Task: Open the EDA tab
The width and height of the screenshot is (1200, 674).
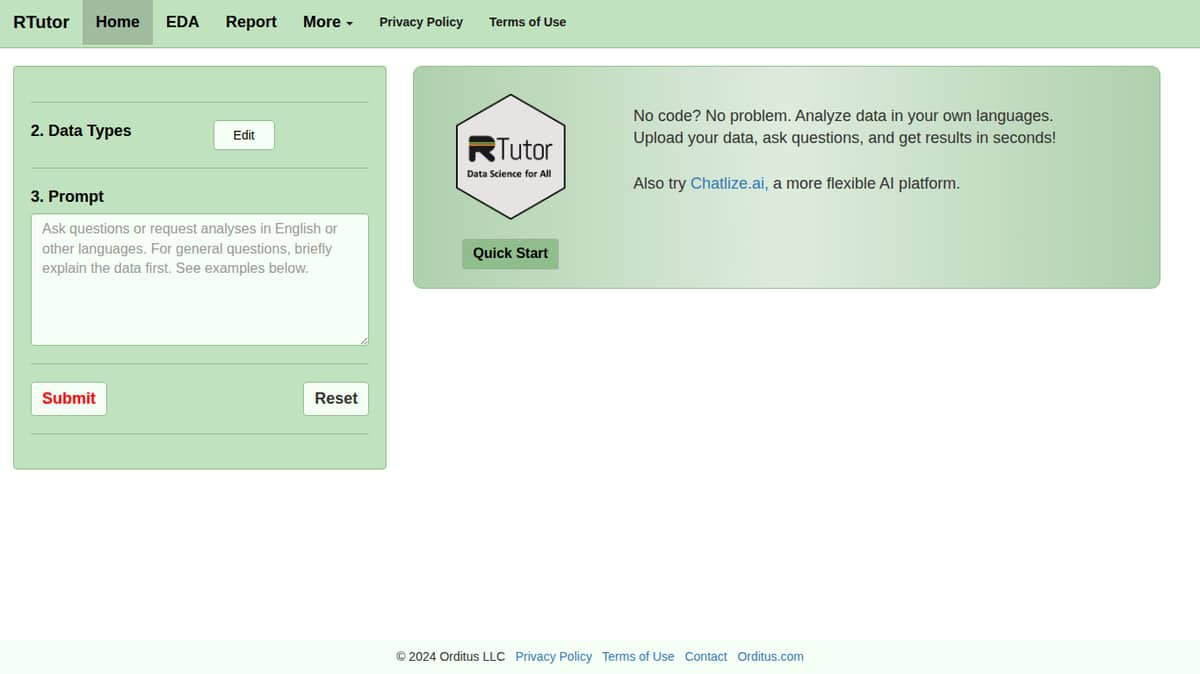Action: pyautogui.click(x=182, y=22)
